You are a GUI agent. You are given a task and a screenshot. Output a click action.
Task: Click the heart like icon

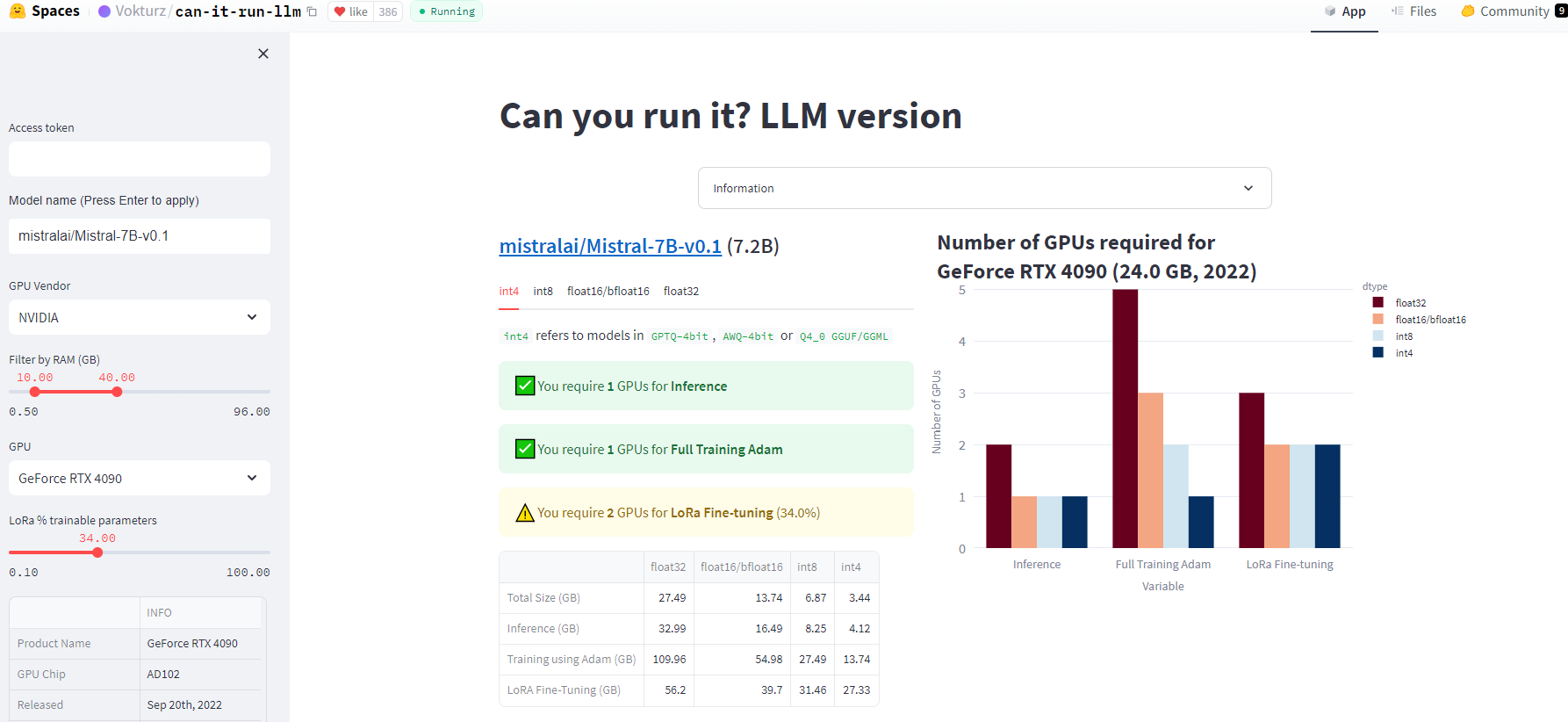tap(340, 11)
